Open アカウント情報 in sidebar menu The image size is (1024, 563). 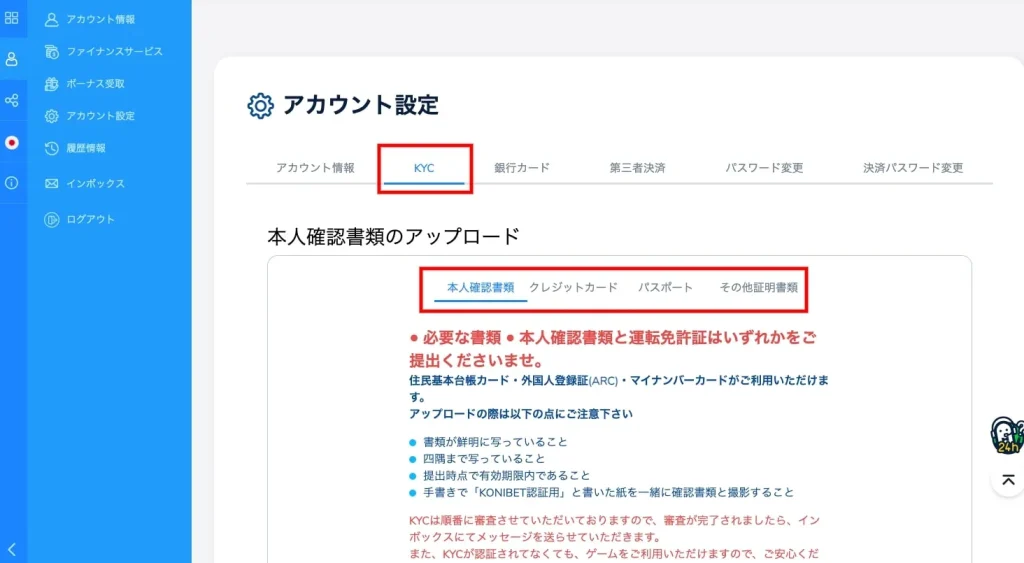pos(101,20)
